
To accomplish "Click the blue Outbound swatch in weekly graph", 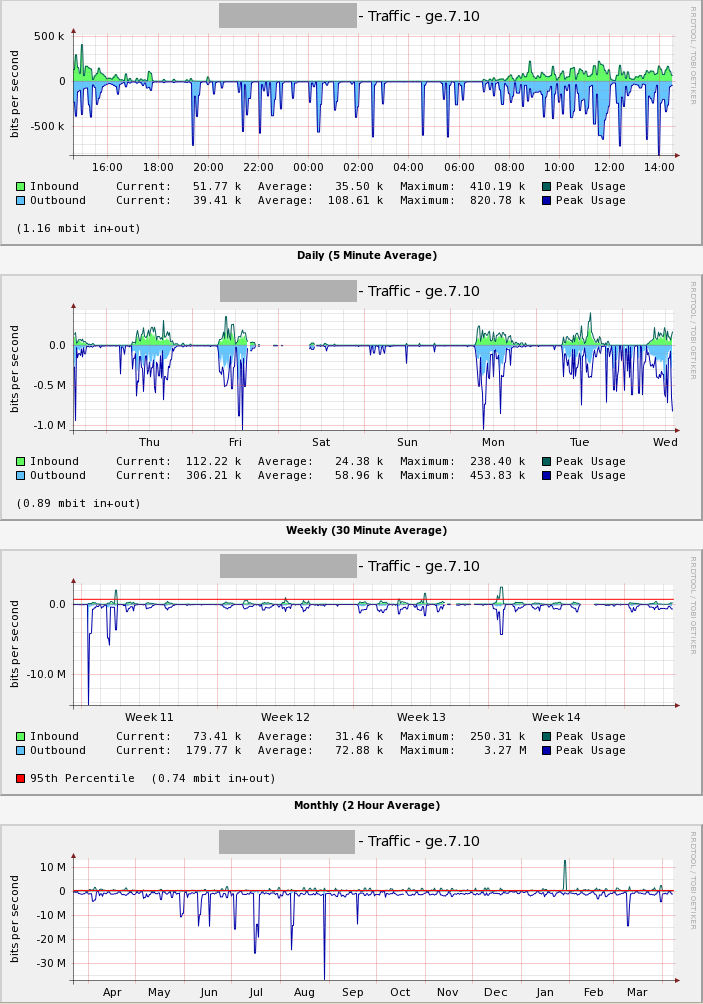I will pos(20,475).
